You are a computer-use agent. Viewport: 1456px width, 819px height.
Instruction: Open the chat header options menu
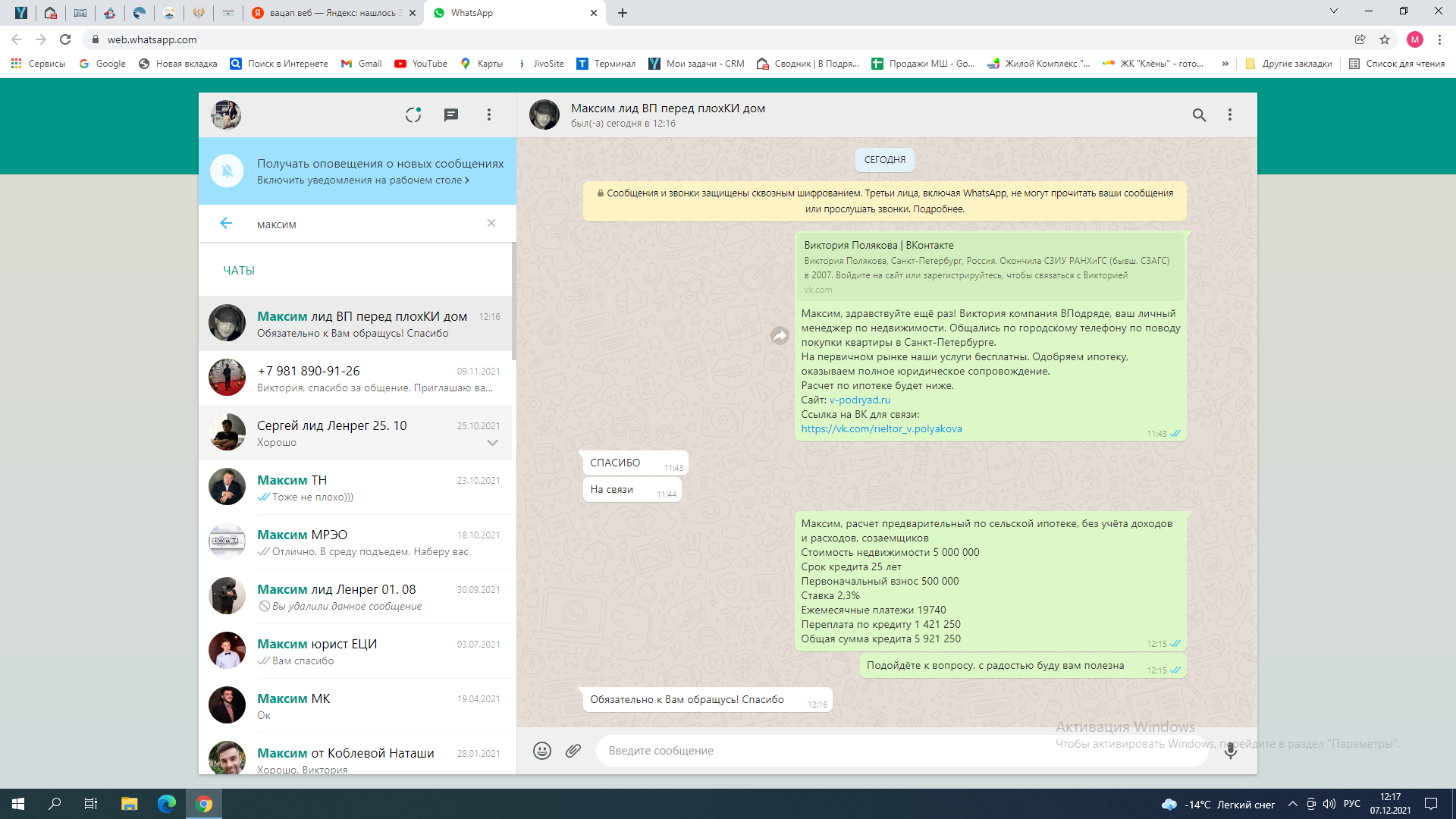coord(1230,115)
